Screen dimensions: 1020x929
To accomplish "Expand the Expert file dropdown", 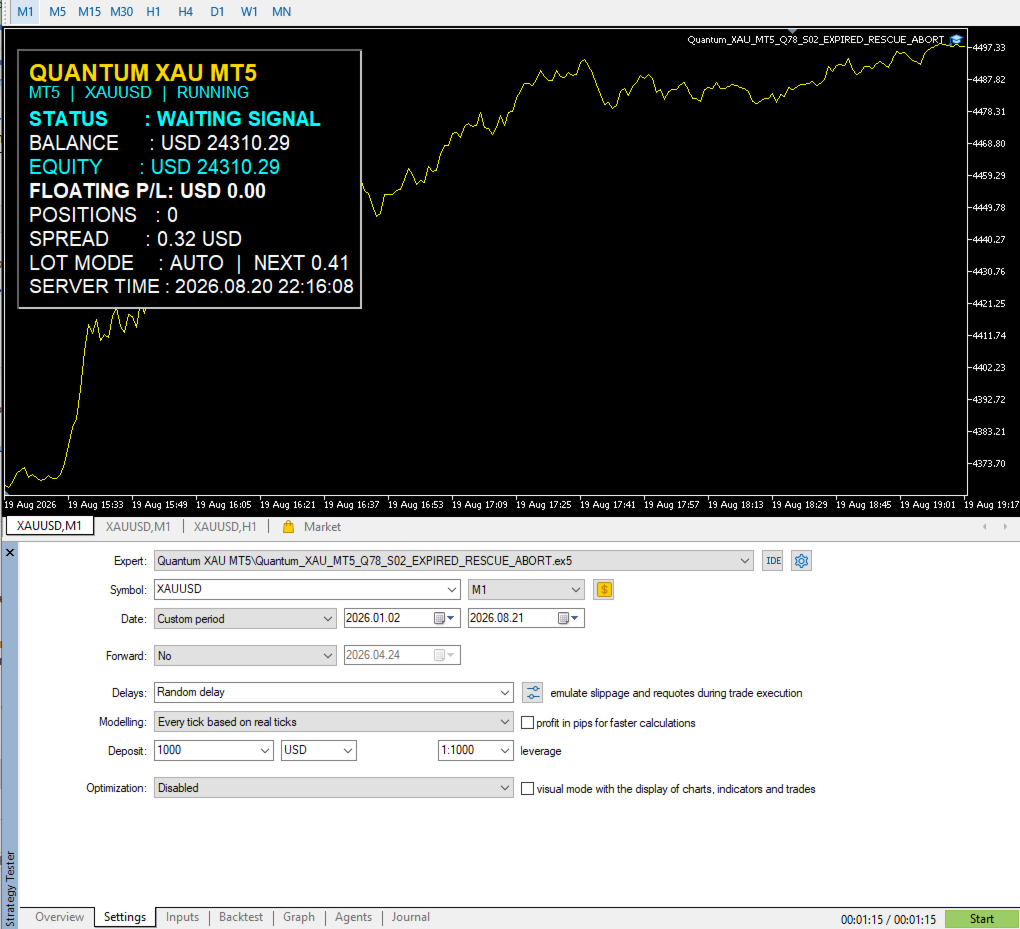I will [x=745, y=561].
